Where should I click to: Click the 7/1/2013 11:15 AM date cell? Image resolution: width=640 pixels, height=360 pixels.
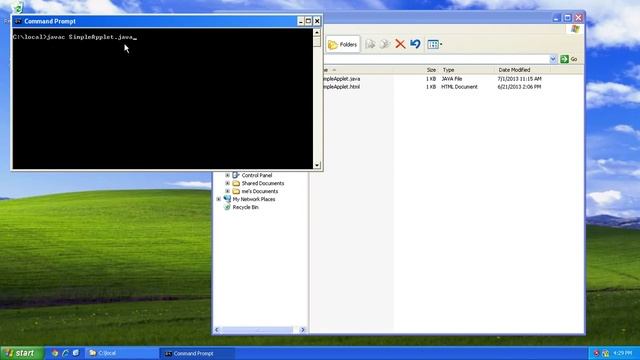519,78
